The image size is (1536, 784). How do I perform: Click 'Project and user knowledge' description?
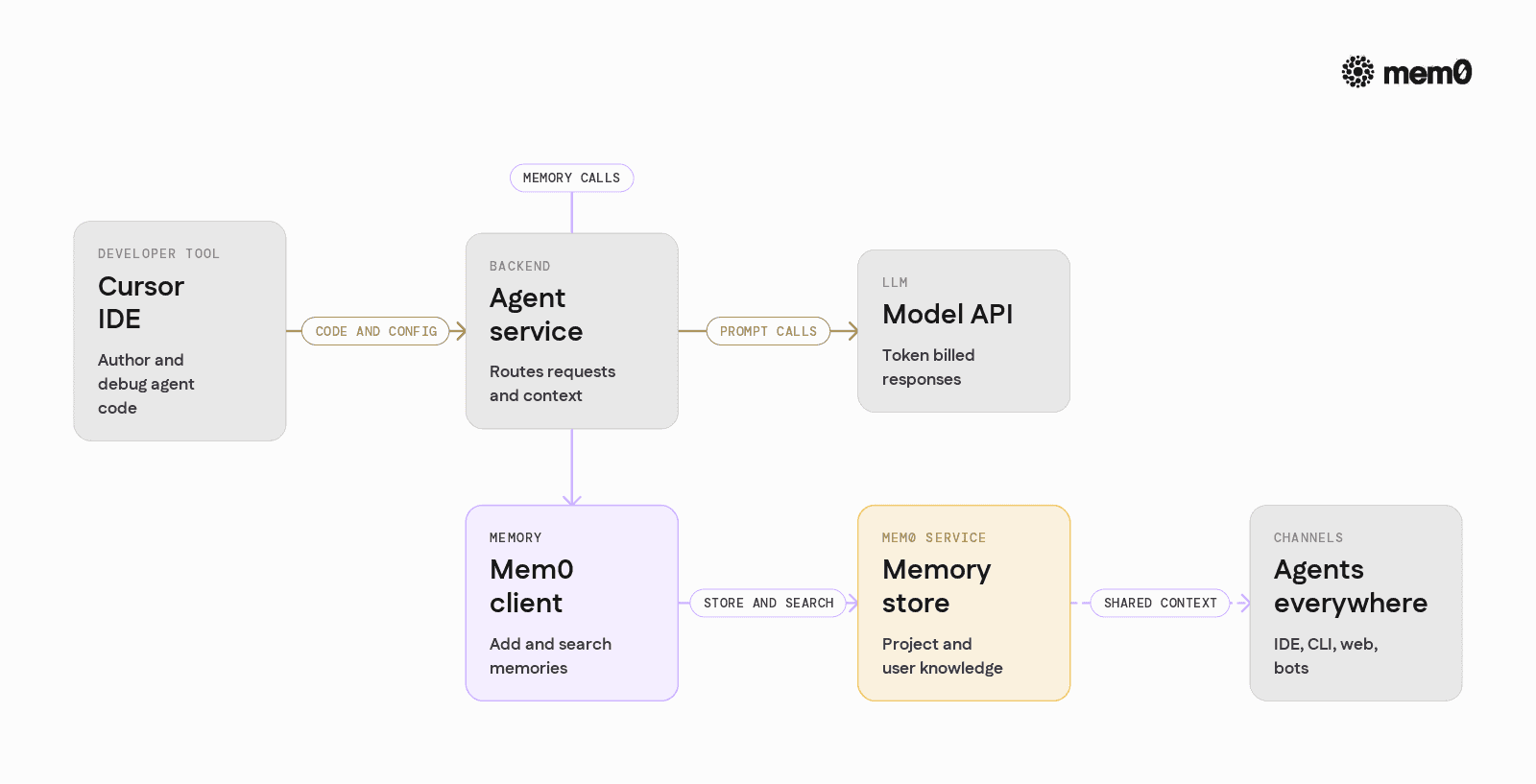pyautogui.click(x=942, y=655)
